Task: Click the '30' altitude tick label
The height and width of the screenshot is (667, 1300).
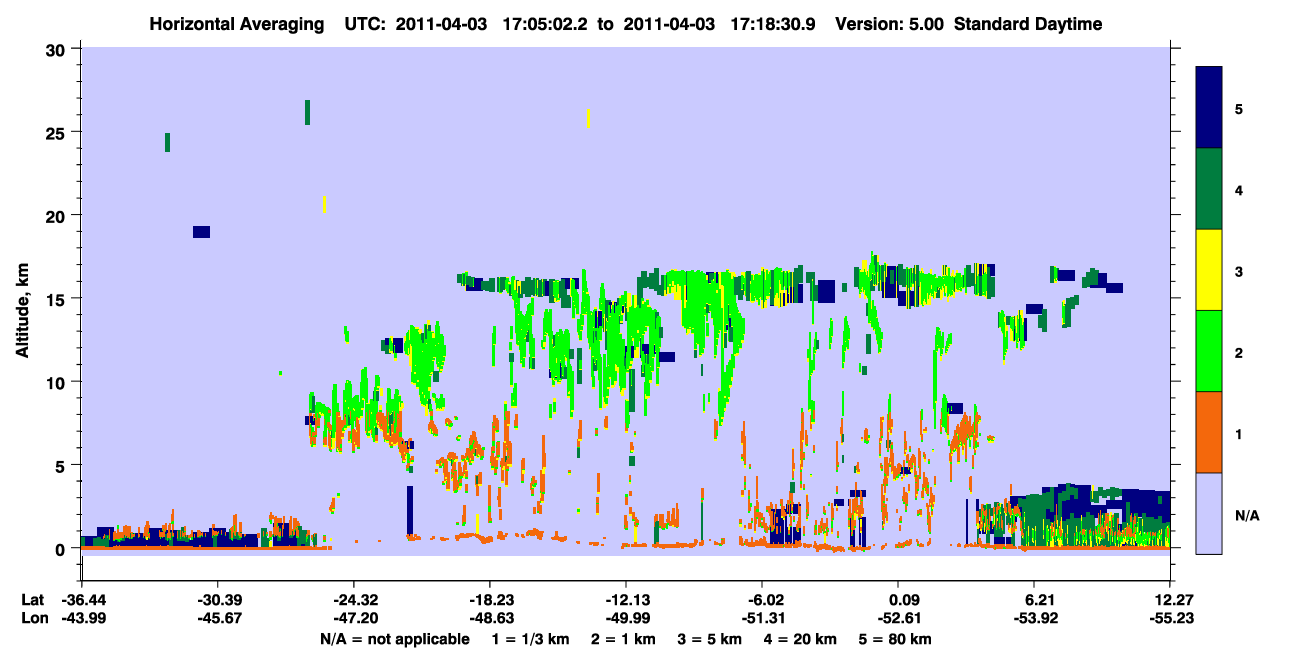Action: 57,49
